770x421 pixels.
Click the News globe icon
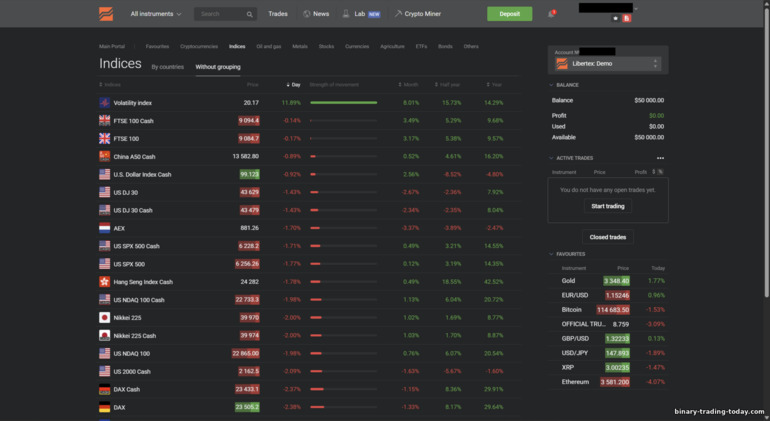point(307,14)
